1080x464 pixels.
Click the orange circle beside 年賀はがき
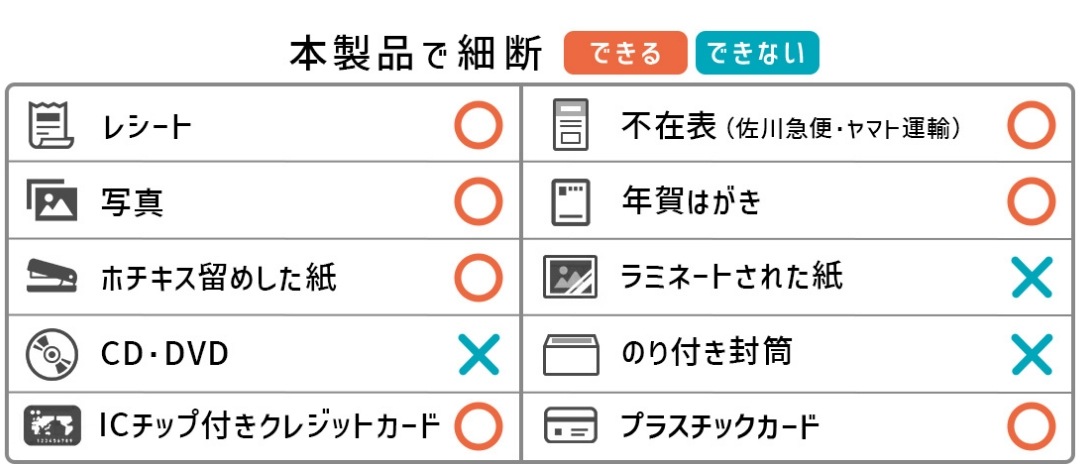coord(1031,202)
